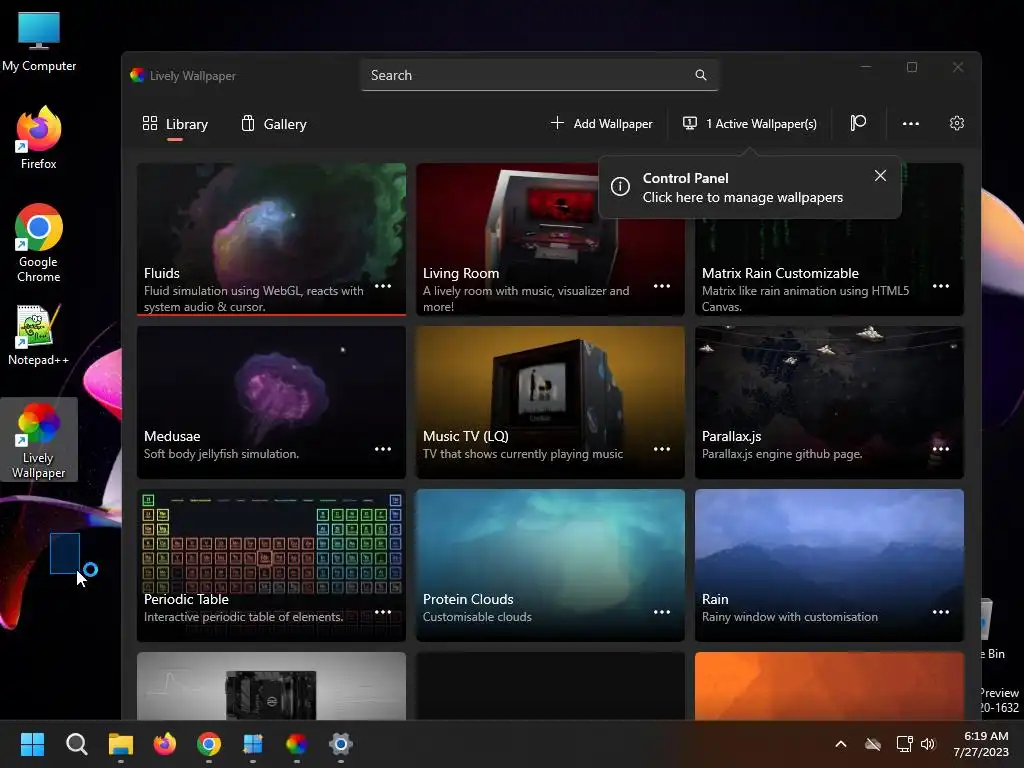Screen dimensions: 1024x768
Task: Open the 1 Active Wallpaper(s) control panel
Action: click(x=750, y=123)
